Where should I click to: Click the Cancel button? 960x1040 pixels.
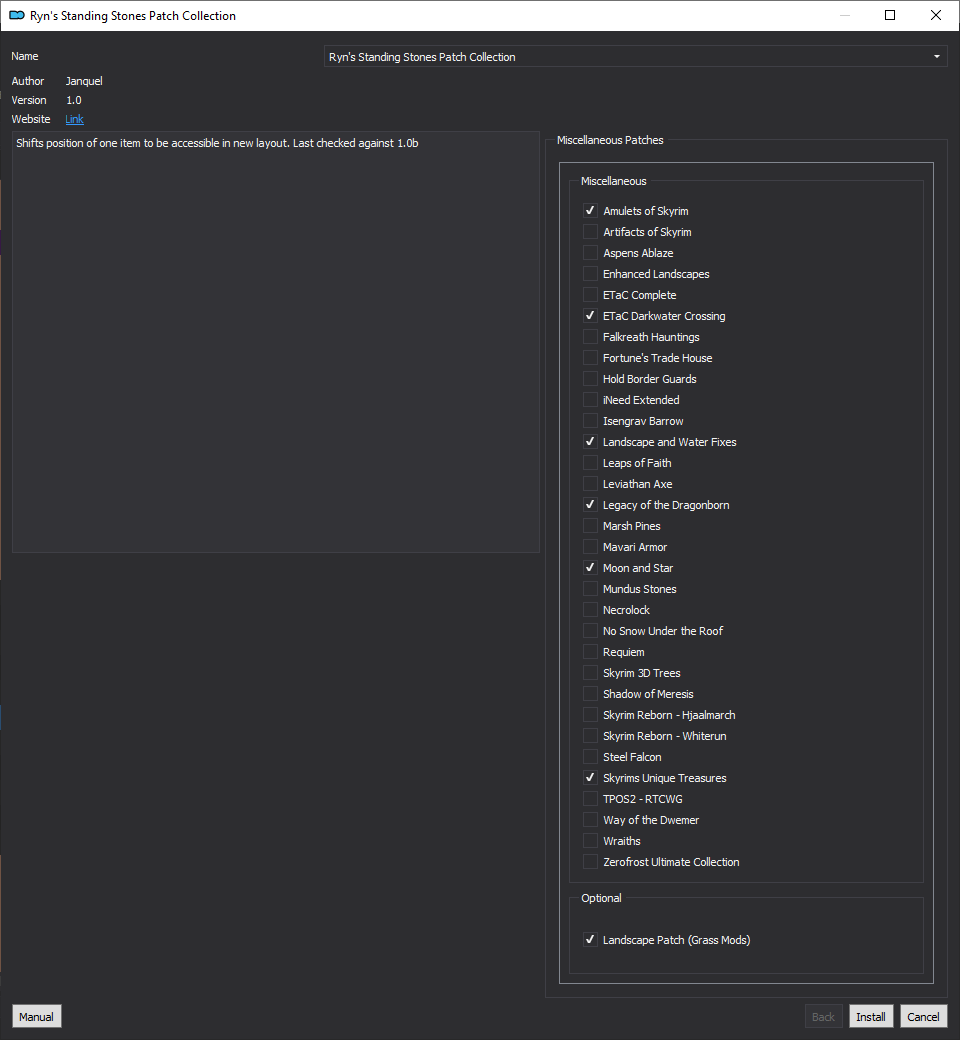click(x=923, y=1017)
